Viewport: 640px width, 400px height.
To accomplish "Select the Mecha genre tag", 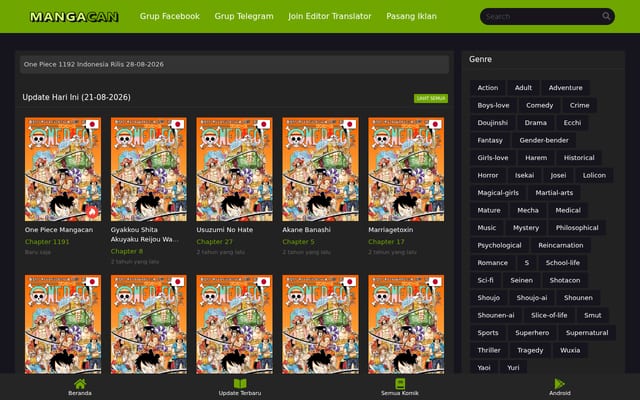I will [528, 211].
